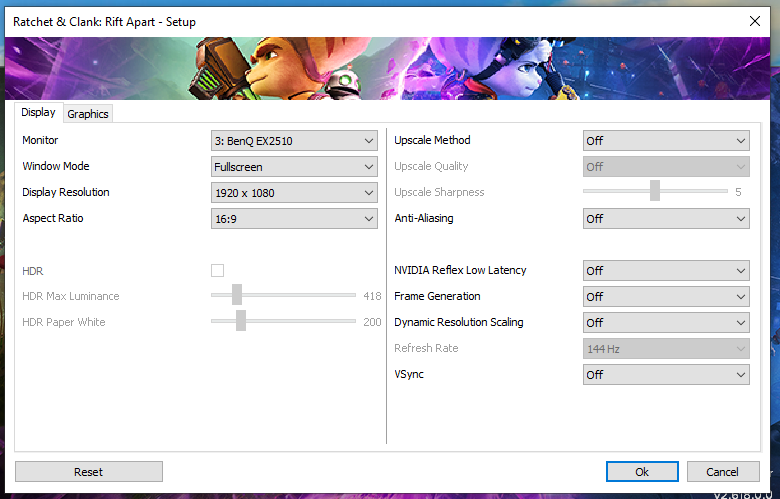The image size is (780, 499).
Task: Click the disabled Upscale Quality dropdown
Action: pos(666,167)
